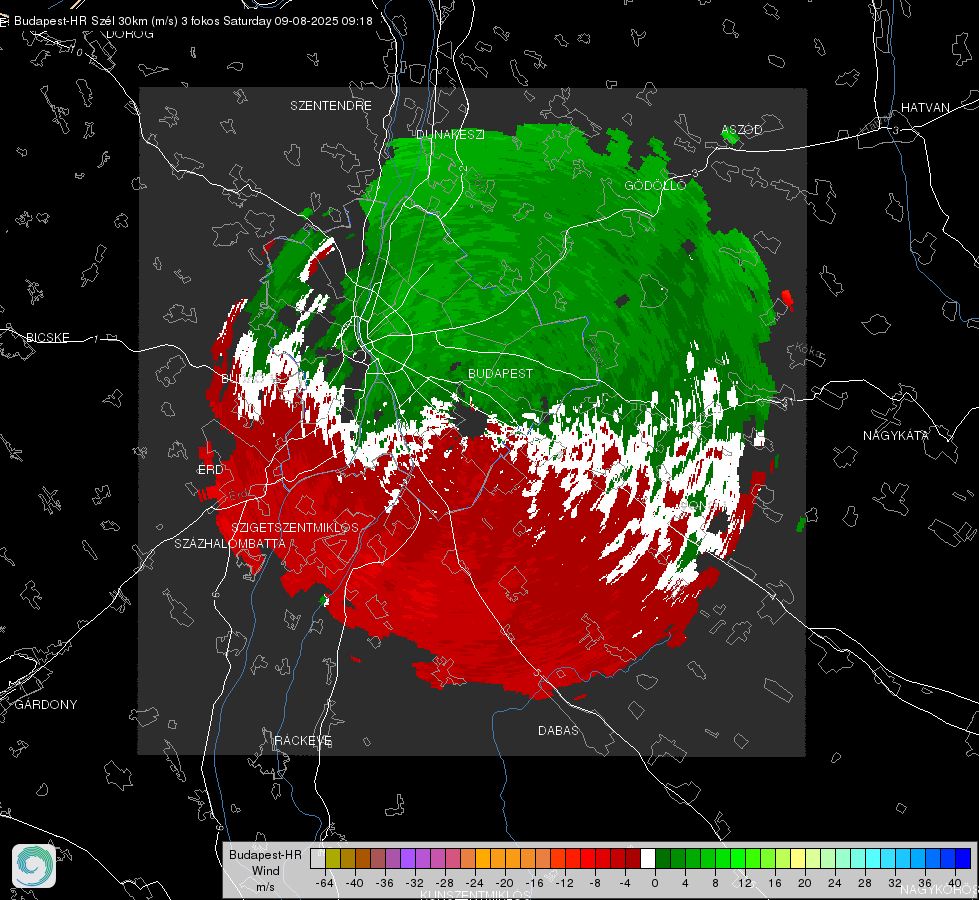Click the GÁRDONY town label

tap(46, 705)
